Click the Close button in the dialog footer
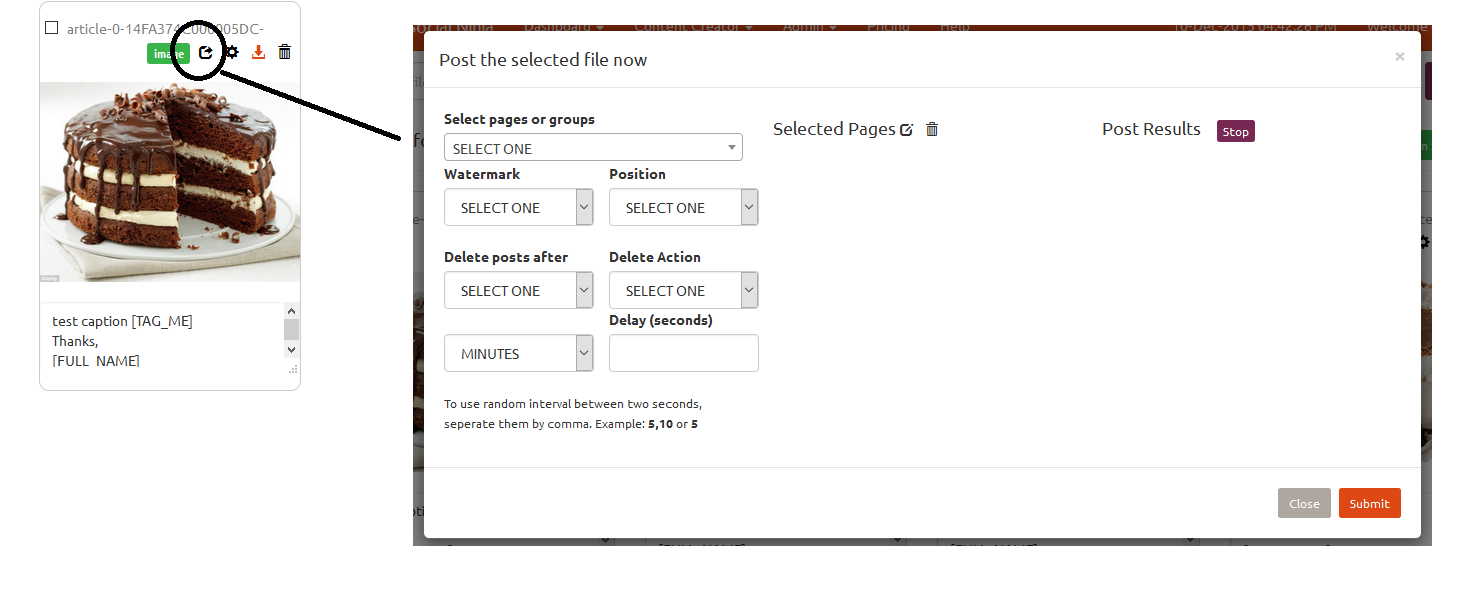The width and height of the screenshot is (1475, 603). coord(1304,503)
